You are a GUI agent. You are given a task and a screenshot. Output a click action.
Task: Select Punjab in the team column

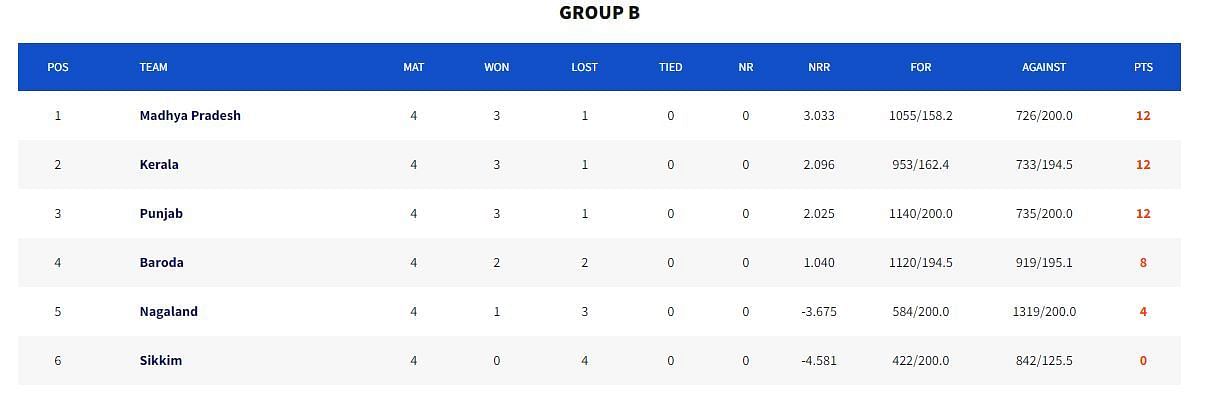tap(161, 213)
